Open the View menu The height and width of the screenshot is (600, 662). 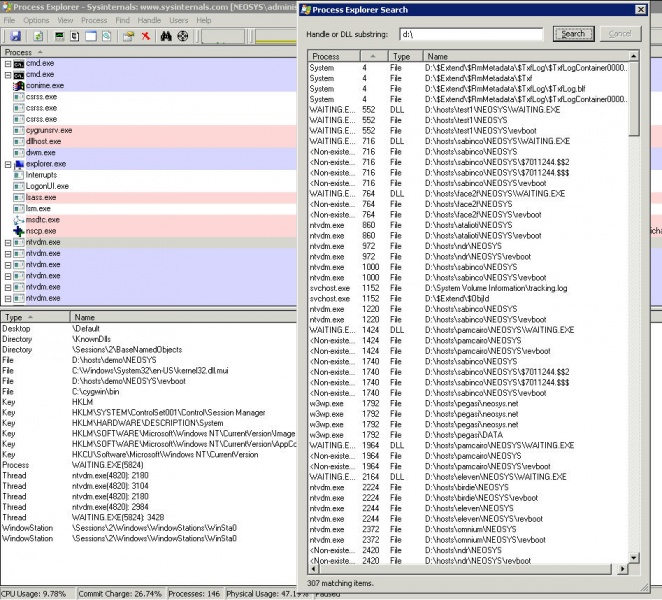[65, 20]
